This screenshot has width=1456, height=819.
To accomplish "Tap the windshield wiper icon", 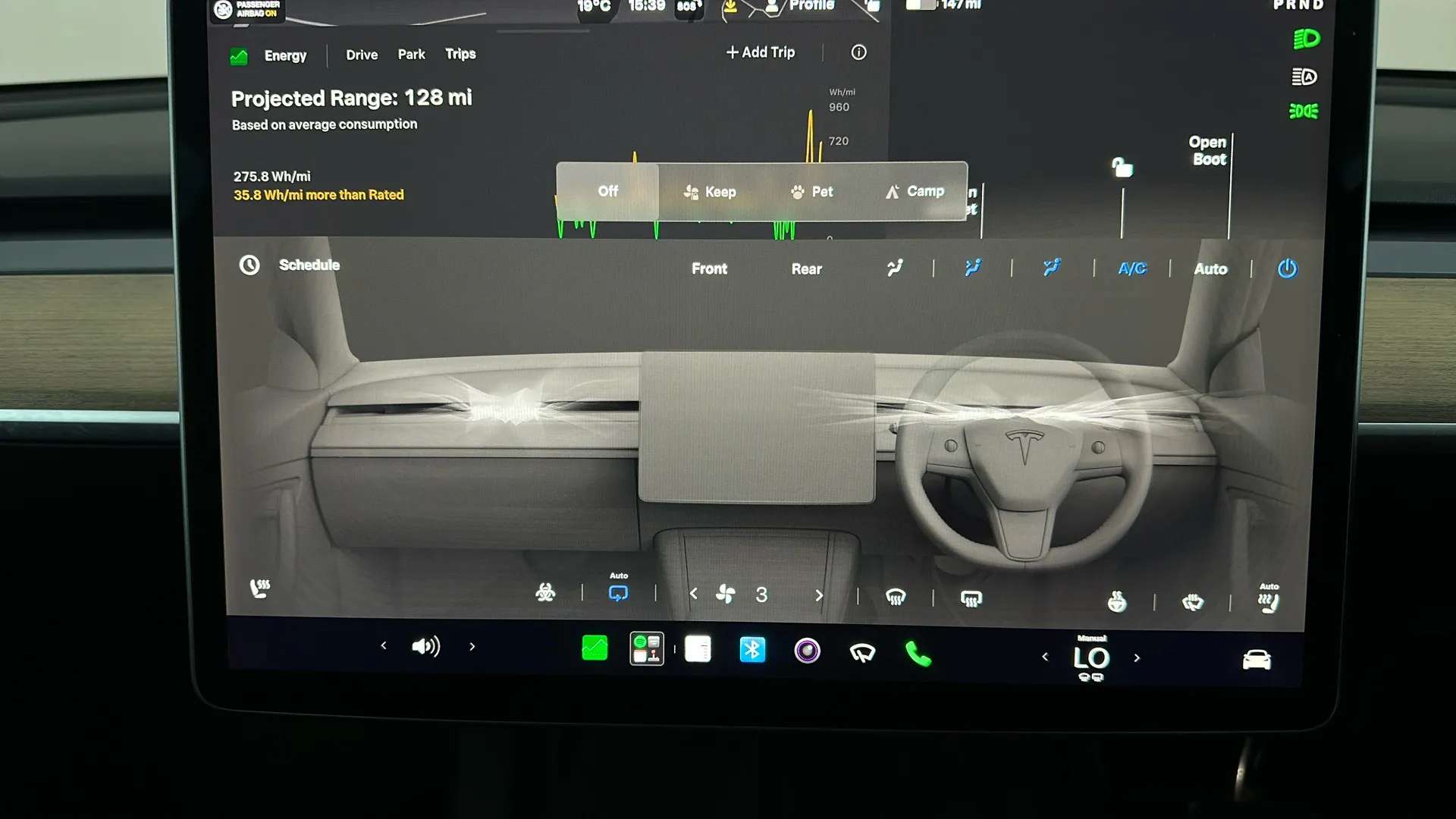I will coord(862,652).
